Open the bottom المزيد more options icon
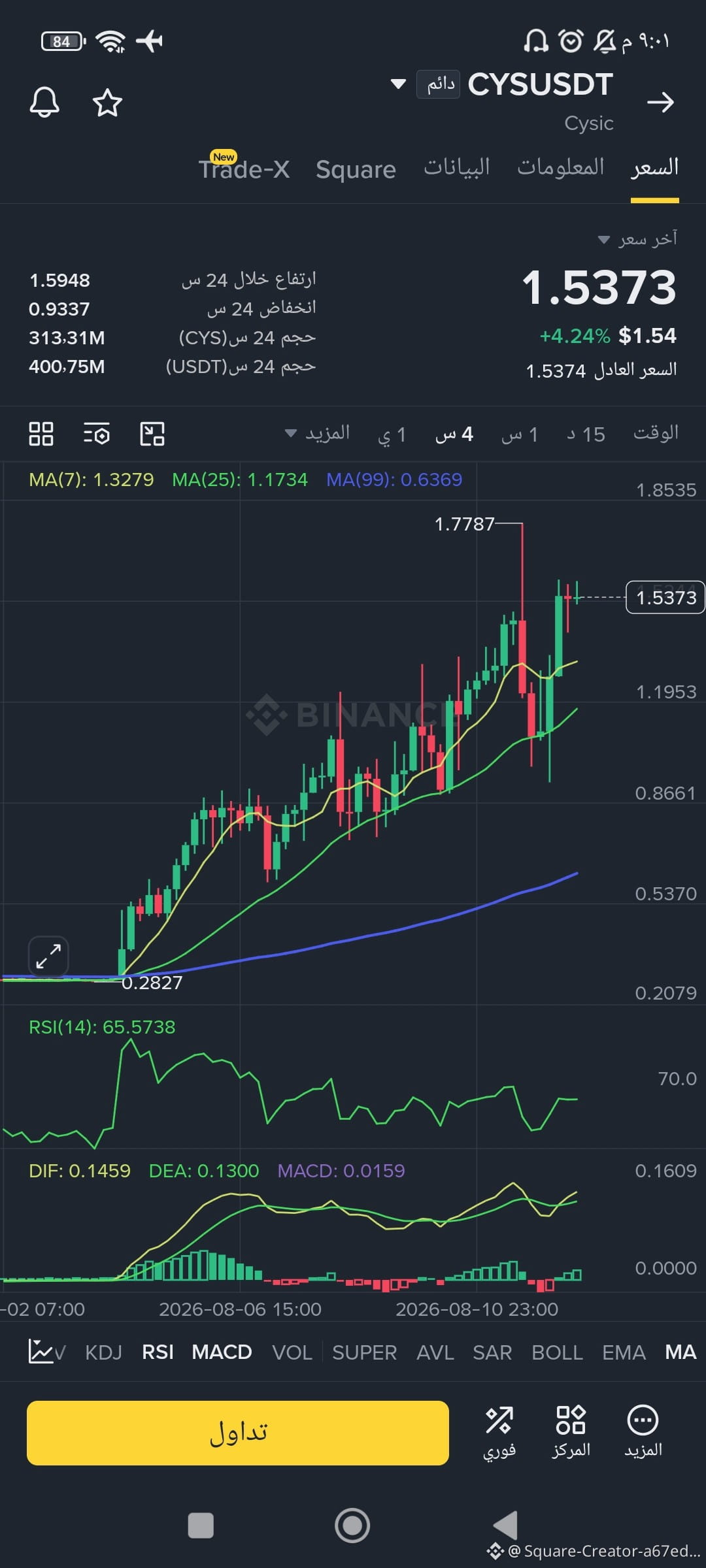This screenshot has width=706, height=1568. tap(643, 1432)
